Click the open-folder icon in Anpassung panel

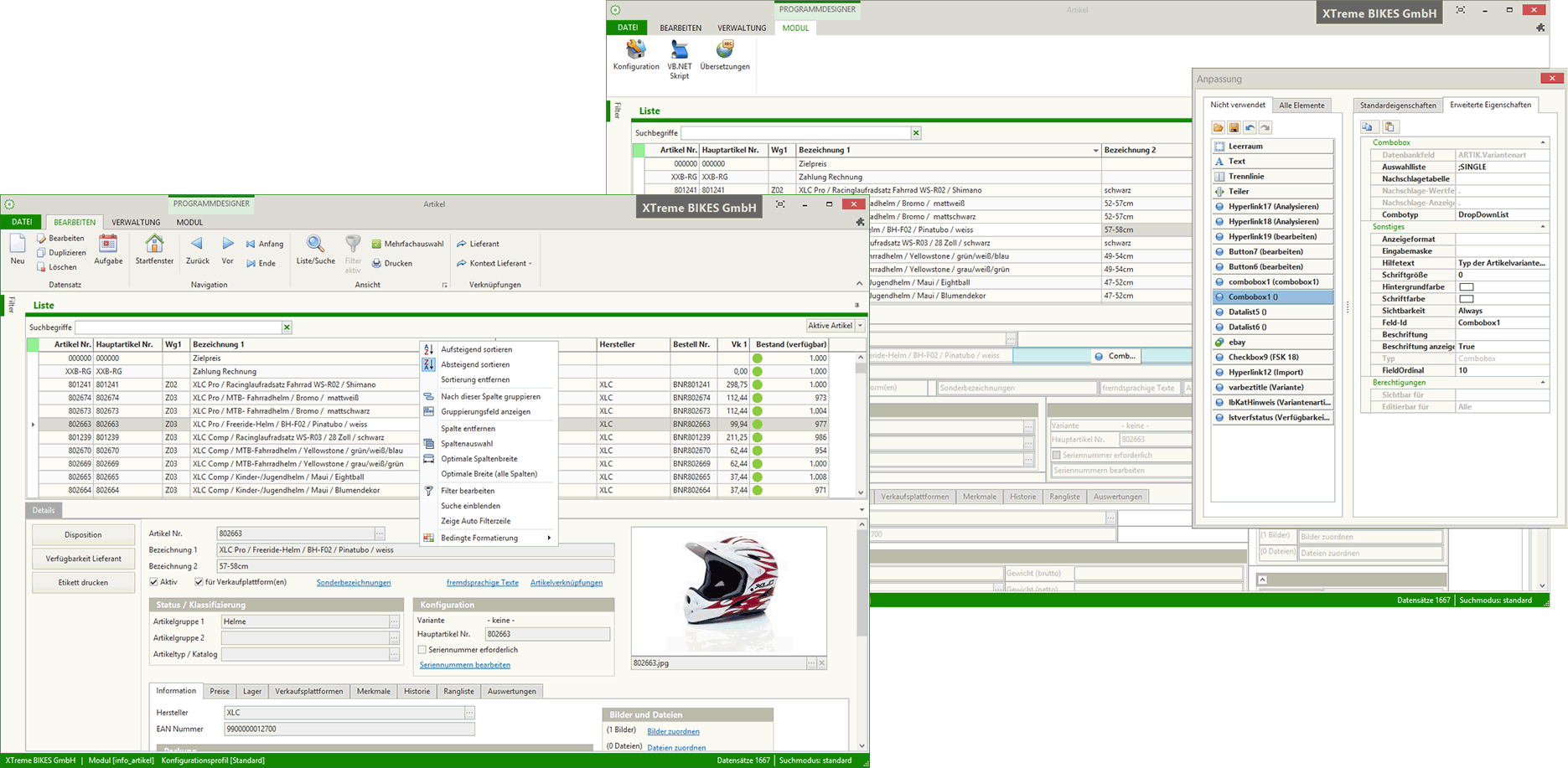(1219, 127)
